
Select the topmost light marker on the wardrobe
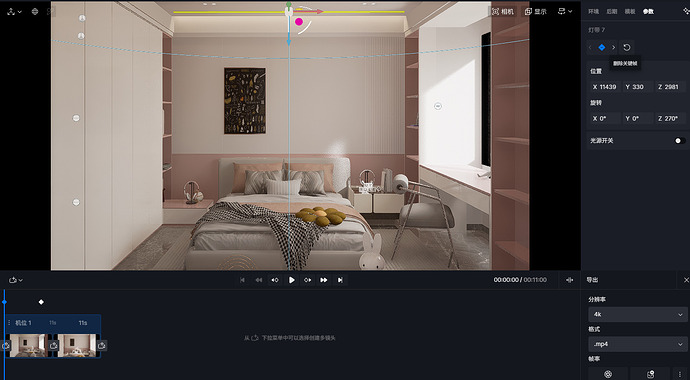(x=82, y=18)
